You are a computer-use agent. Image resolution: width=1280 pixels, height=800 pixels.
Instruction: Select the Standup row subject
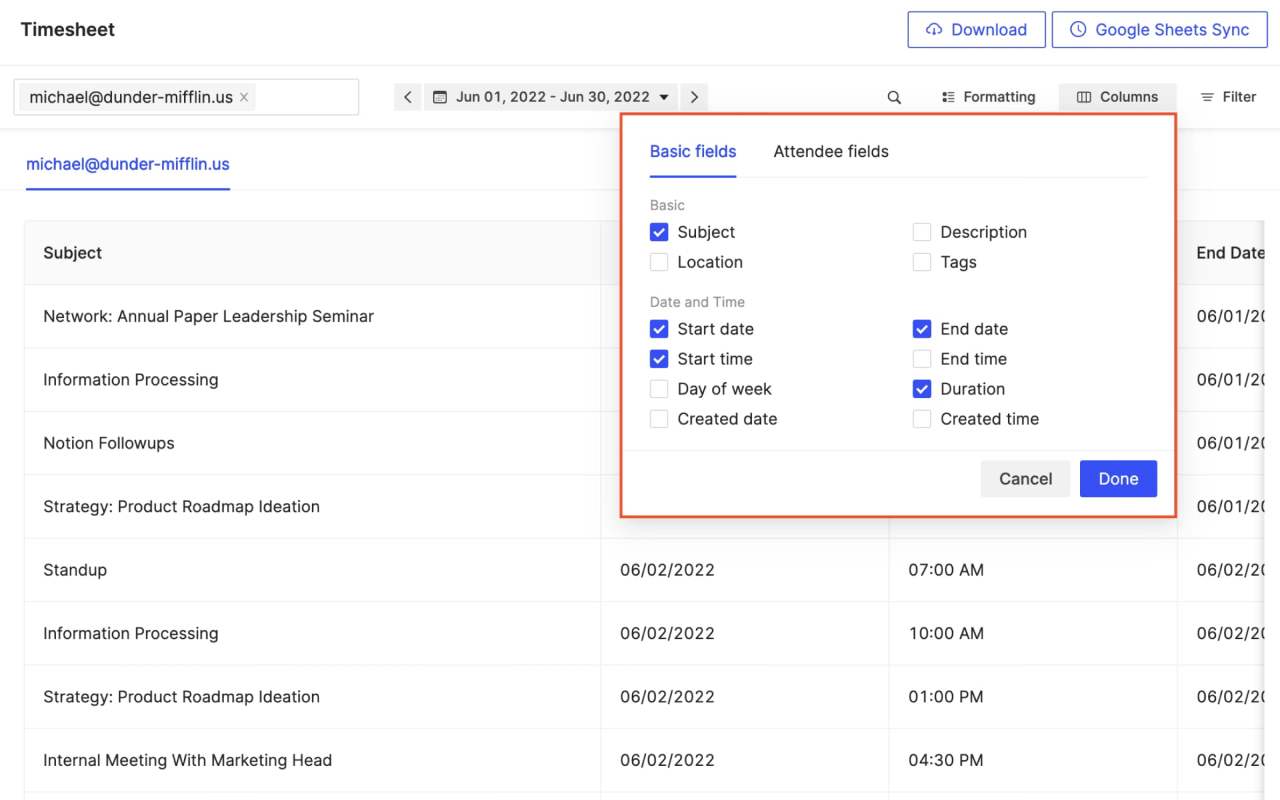coord(75,570)
